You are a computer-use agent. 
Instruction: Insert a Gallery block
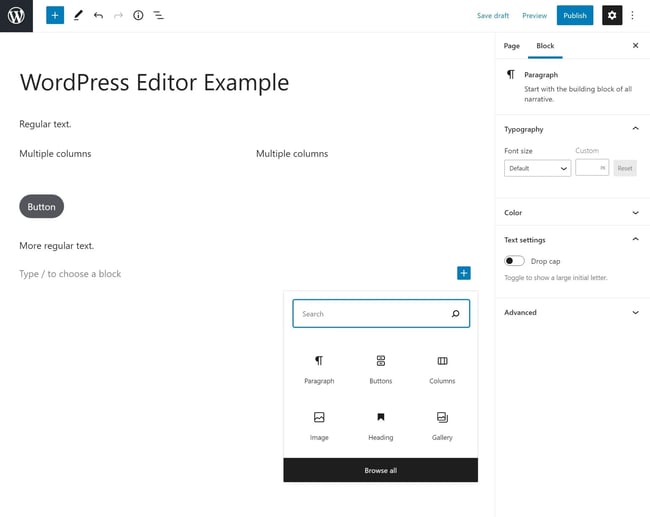coord(442,425)
